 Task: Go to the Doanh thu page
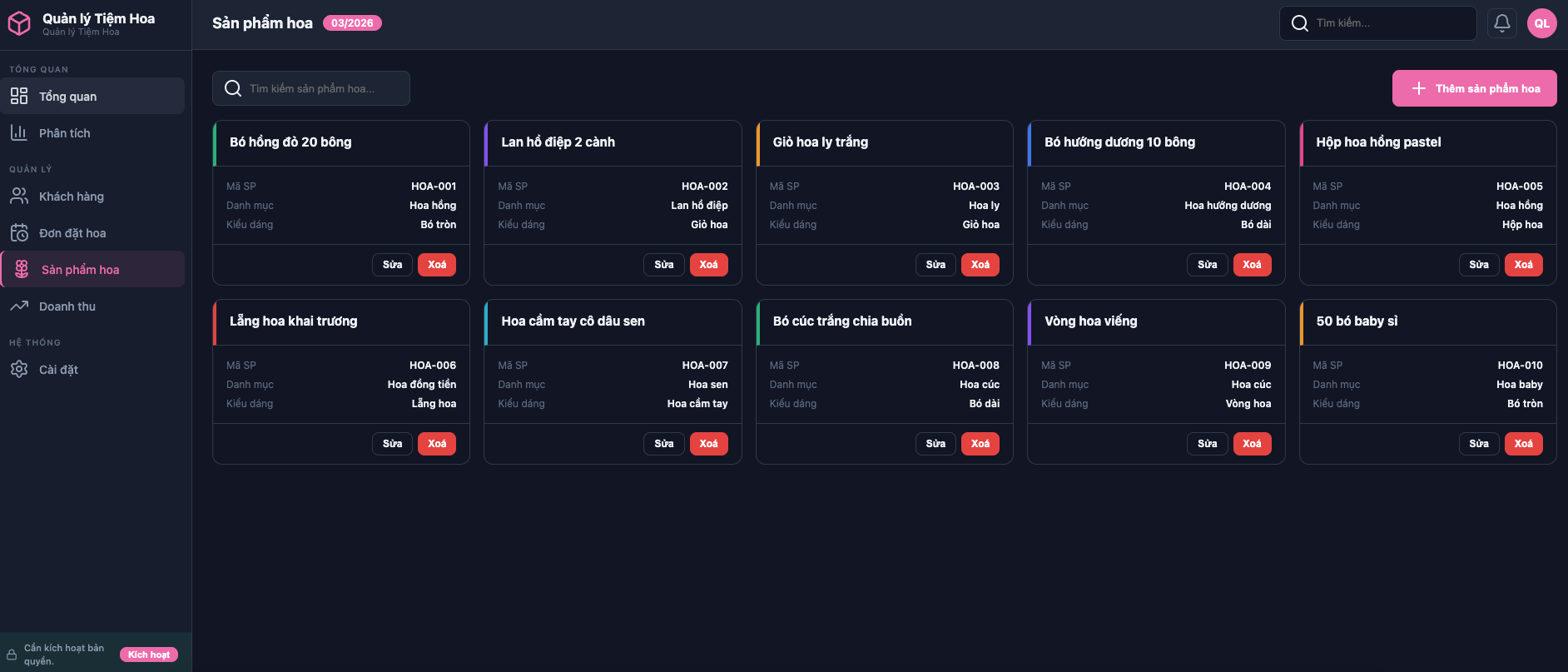[67, 306]
